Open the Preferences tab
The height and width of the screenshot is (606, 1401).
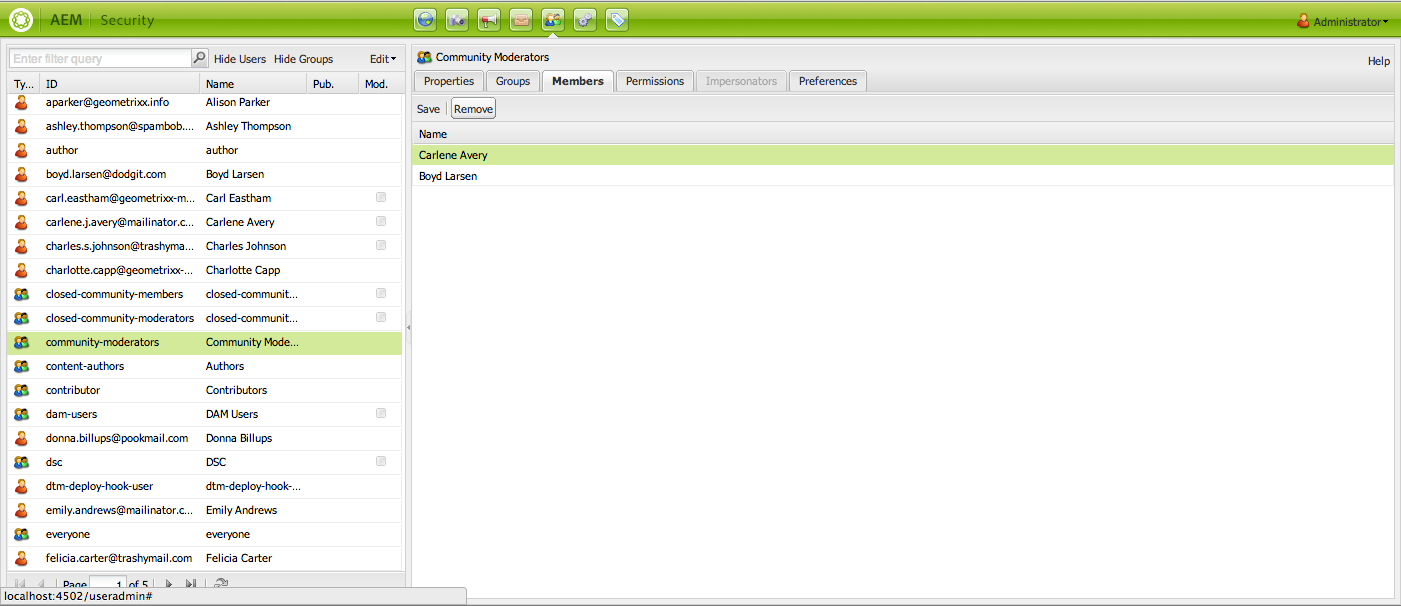point(828,81)
